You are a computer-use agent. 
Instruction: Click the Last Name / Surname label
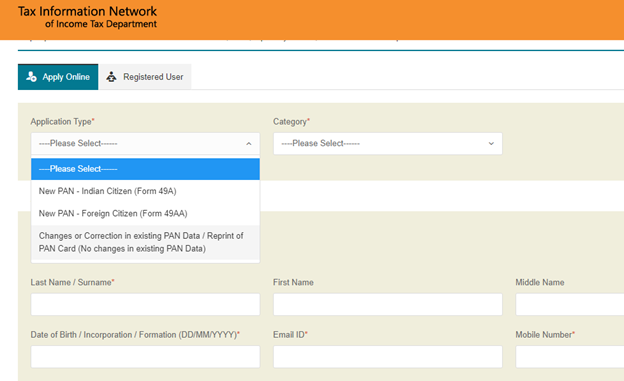(72, 282)
